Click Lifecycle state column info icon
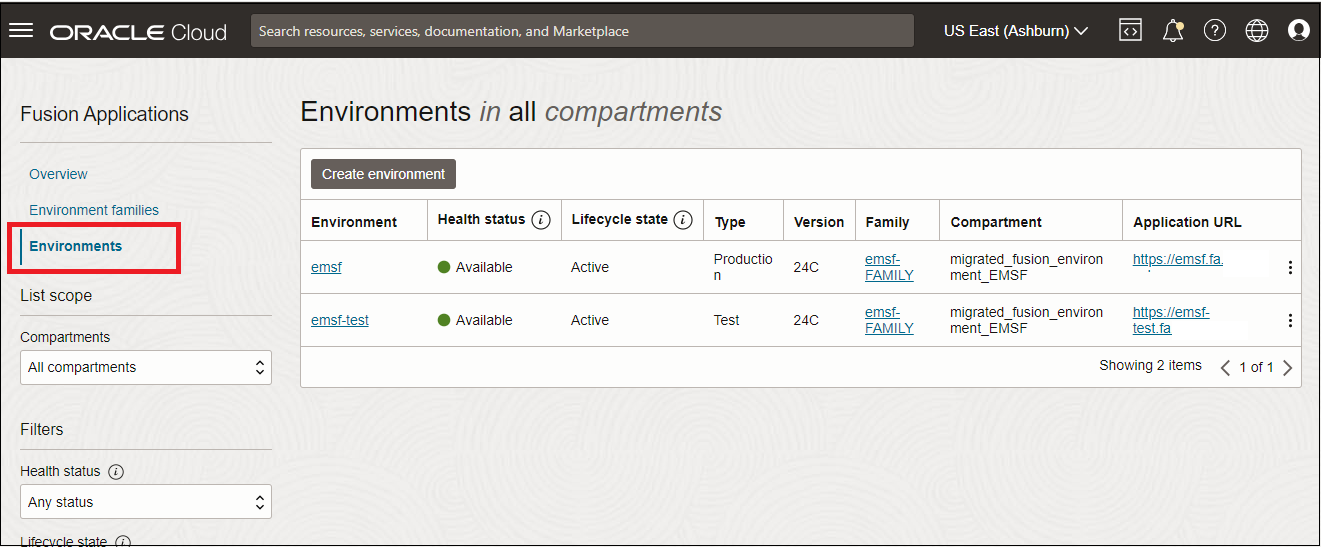 pos(684,220)
